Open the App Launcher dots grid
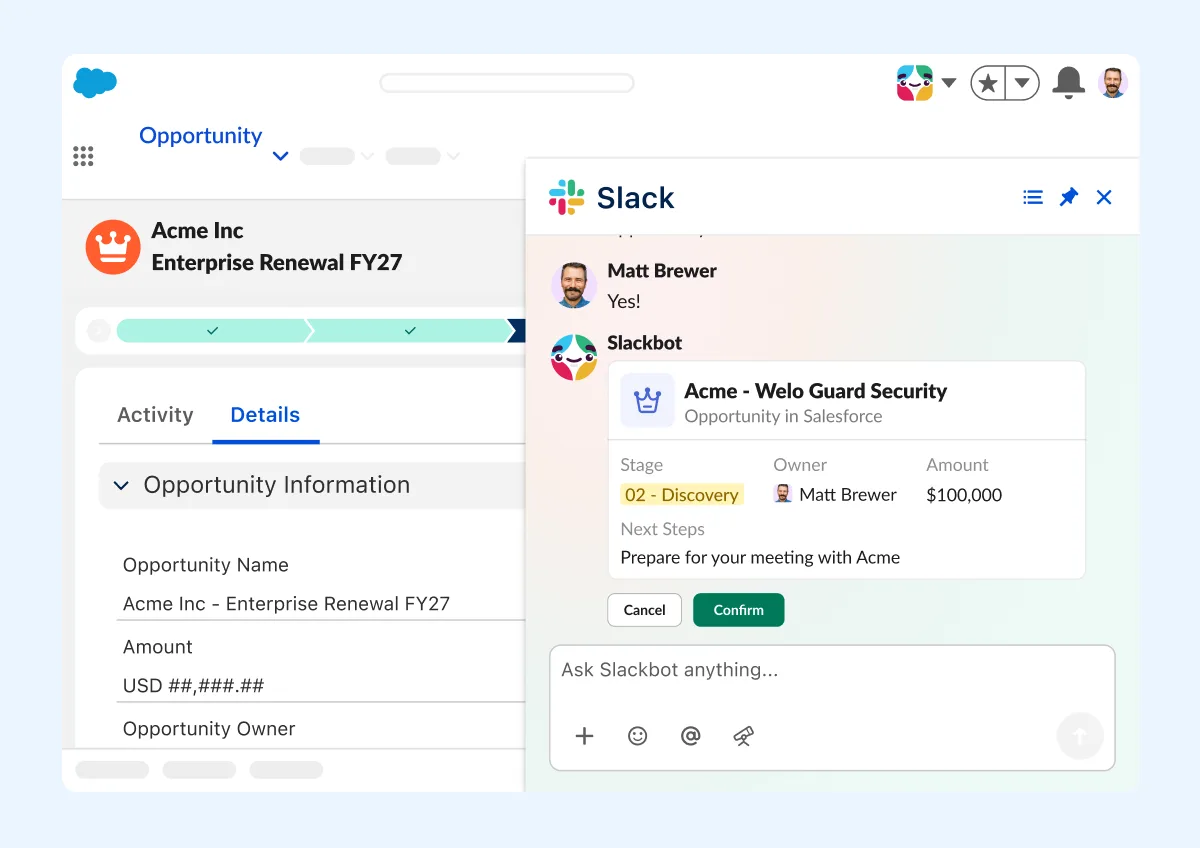This screenshot has width=1200, height=848. (84, 156)
